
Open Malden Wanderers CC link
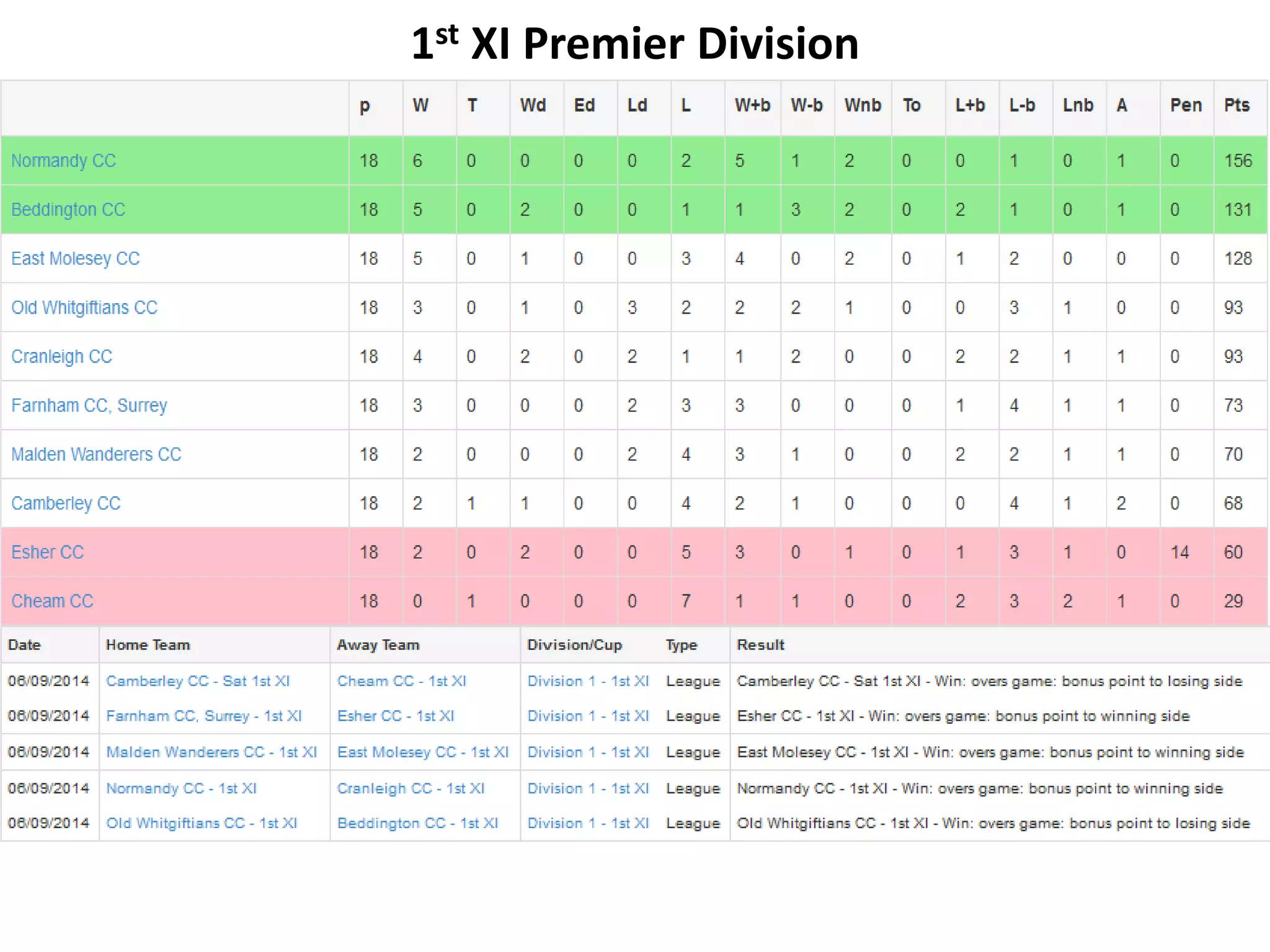coord(96,454)
